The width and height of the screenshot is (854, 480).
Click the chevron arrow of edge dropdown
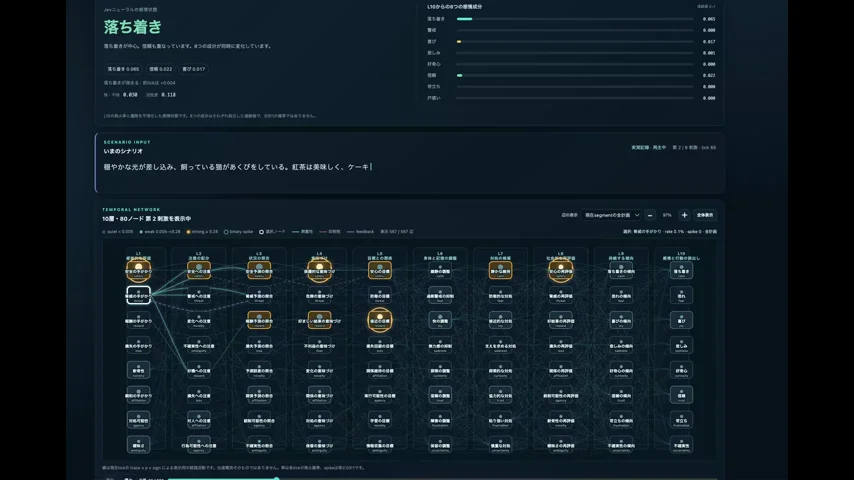tap(636, 215)
